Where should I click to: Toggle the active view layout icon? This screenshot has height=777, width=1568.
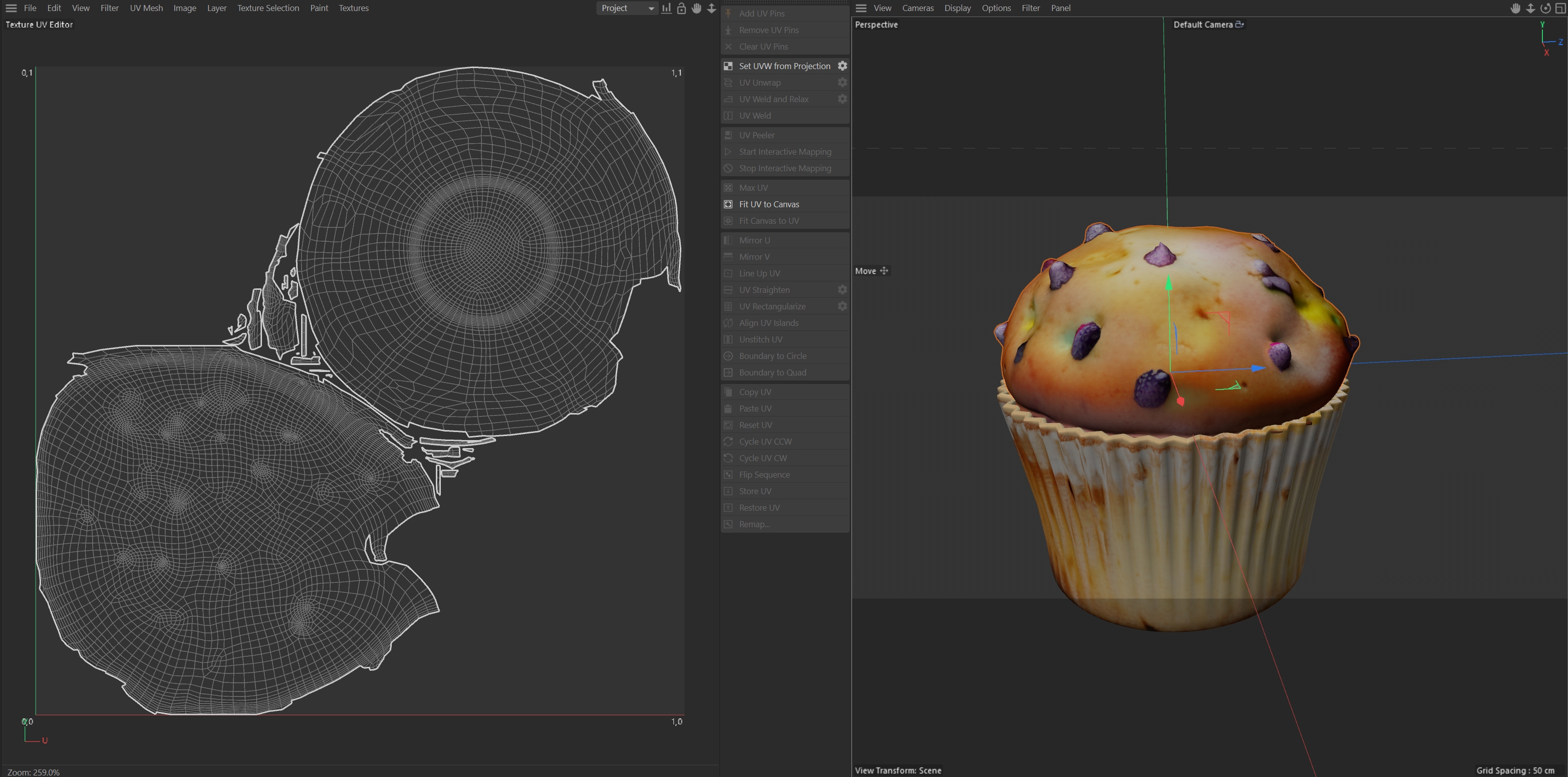pyautogui.click(x=1560, y=8)
